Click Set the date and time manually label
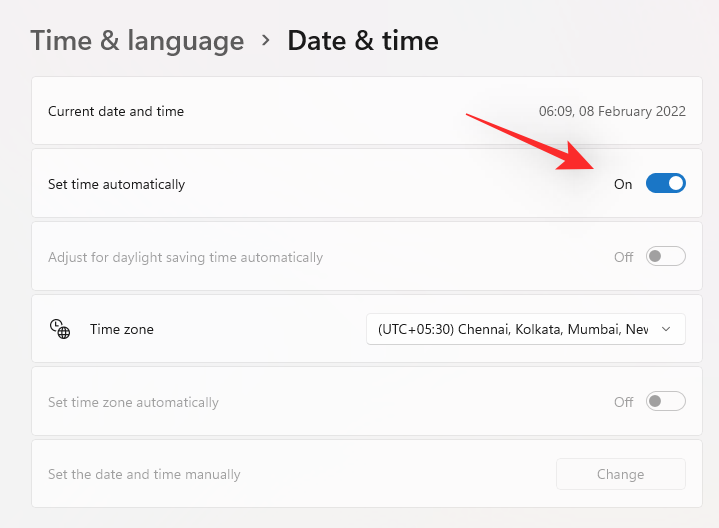Screen dimensions: 719x528 pyautogui.click(x=144, y=474)
